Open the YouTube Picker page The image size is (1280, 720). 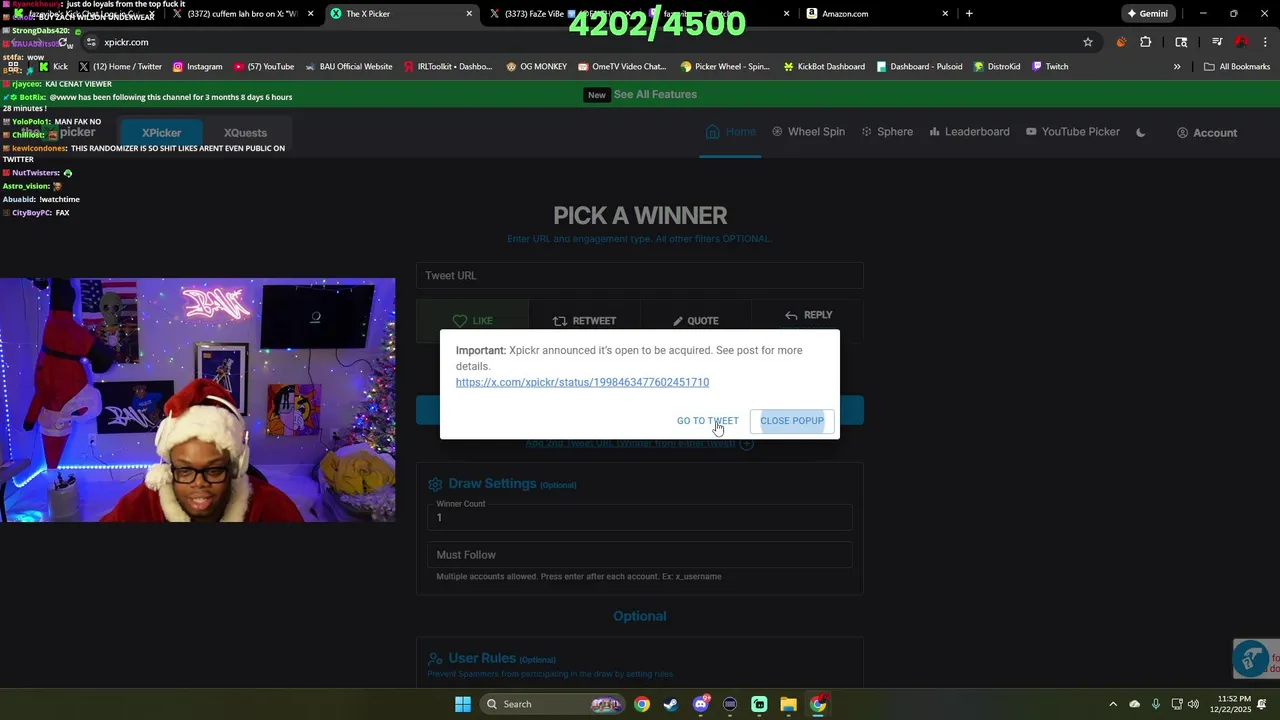click(1072, 132)
